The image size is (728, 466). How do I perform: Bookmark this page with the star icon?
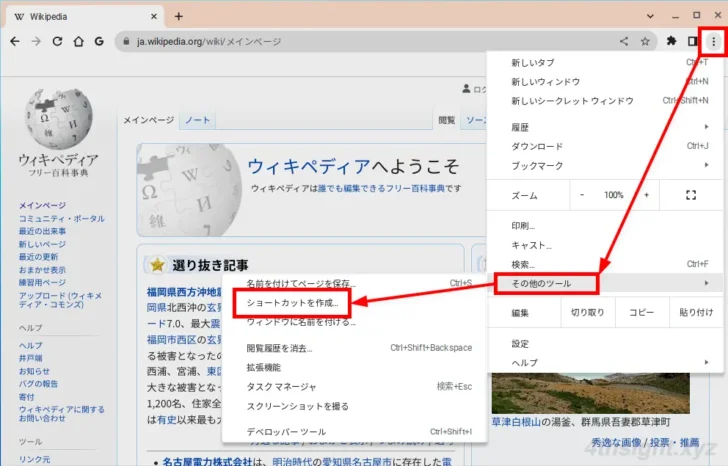(x=645, y=41)
